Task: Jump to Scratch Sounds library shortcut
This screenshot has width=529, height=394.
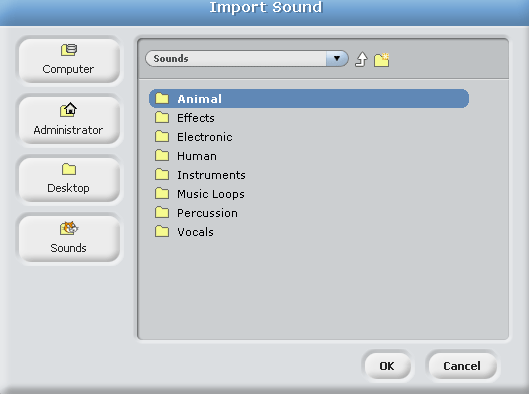Action: pyautogui.click(x=69, y=239)
